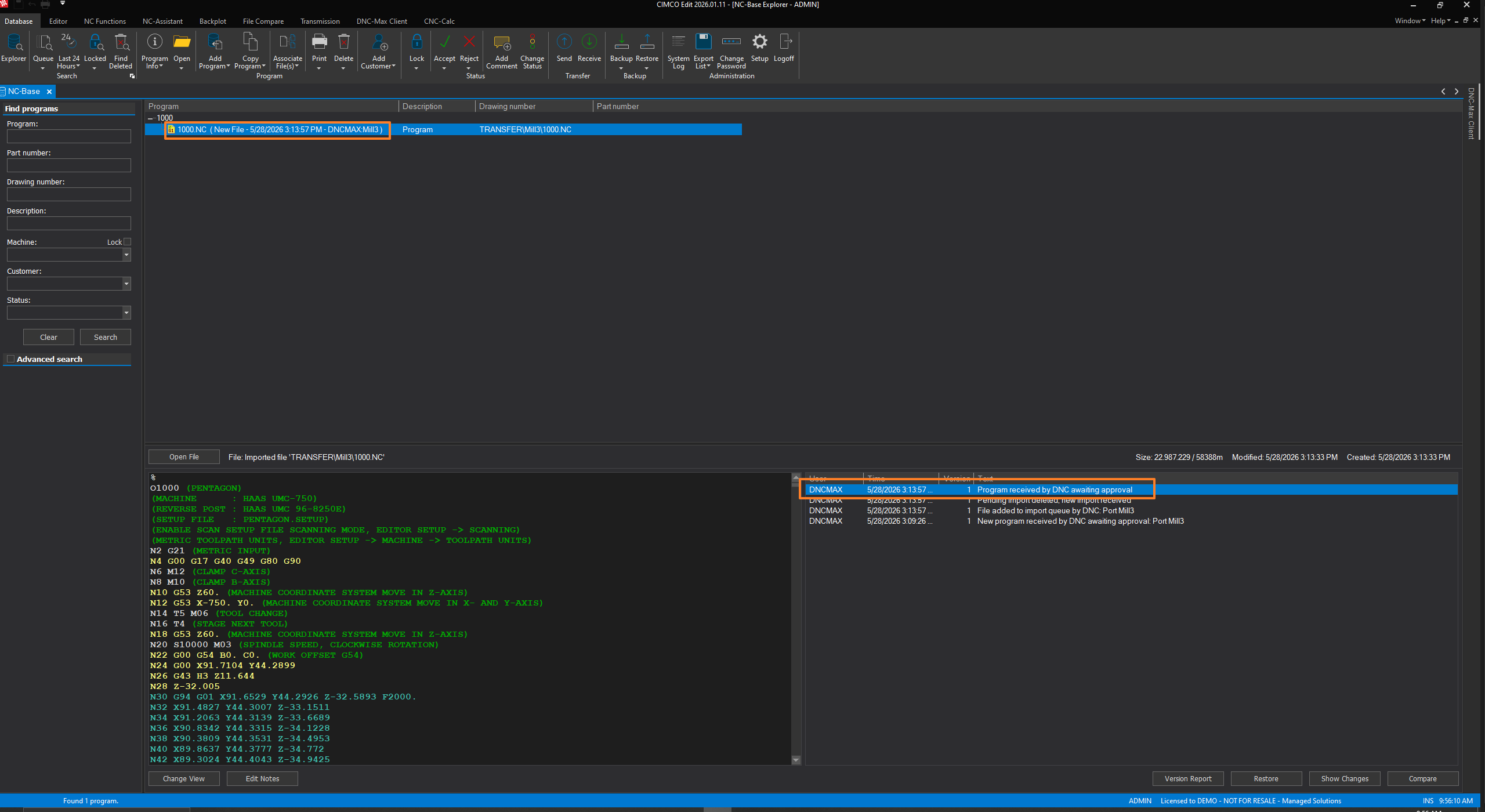The height and width of the screenshot is (812, 1485).
Task: Click the Version Report button
Action: [1188, 779]
